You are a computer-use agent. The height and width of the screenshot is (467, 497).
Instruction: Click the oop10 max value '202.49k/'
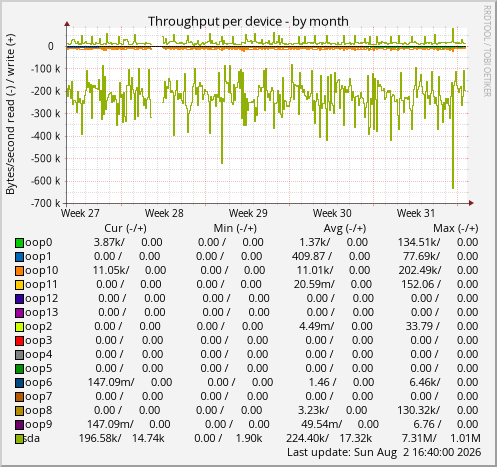tap(420, 270)
